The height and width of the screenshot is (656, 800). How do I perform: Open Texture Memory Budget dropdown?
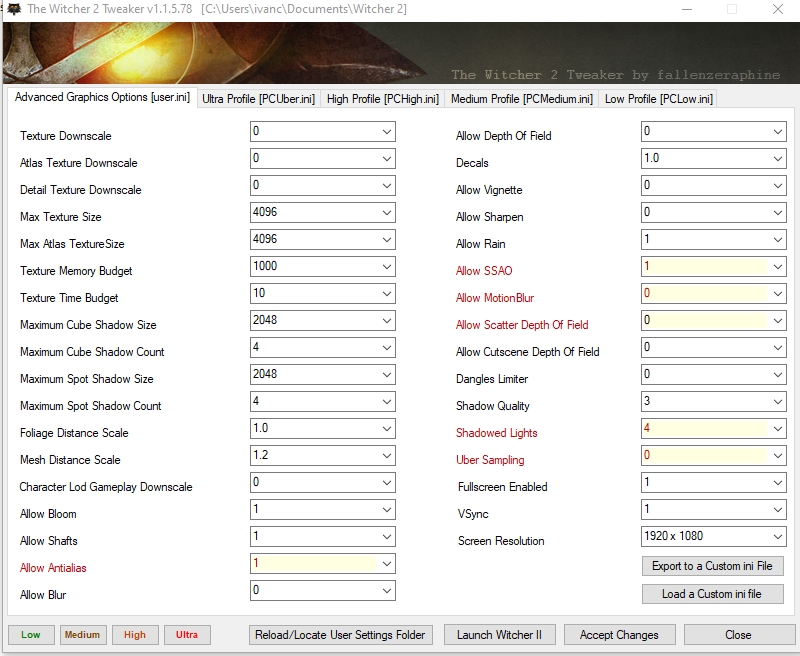coord(322,267)
